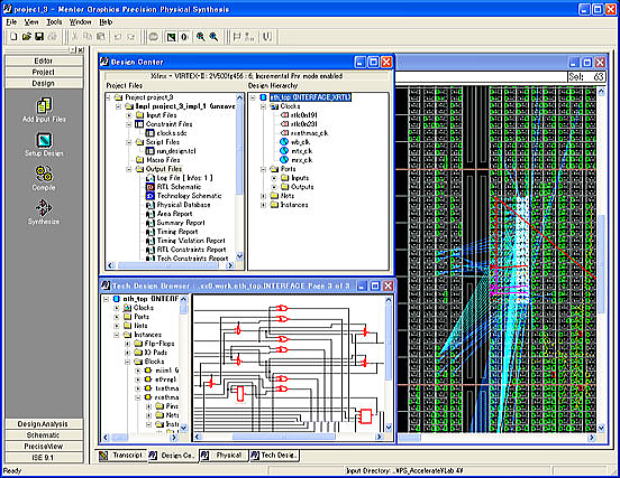Expand Instances folder in Design Hierarchy
Image resolution: width=620 pixels, height=478 pixels.
(x=263, y=205)
